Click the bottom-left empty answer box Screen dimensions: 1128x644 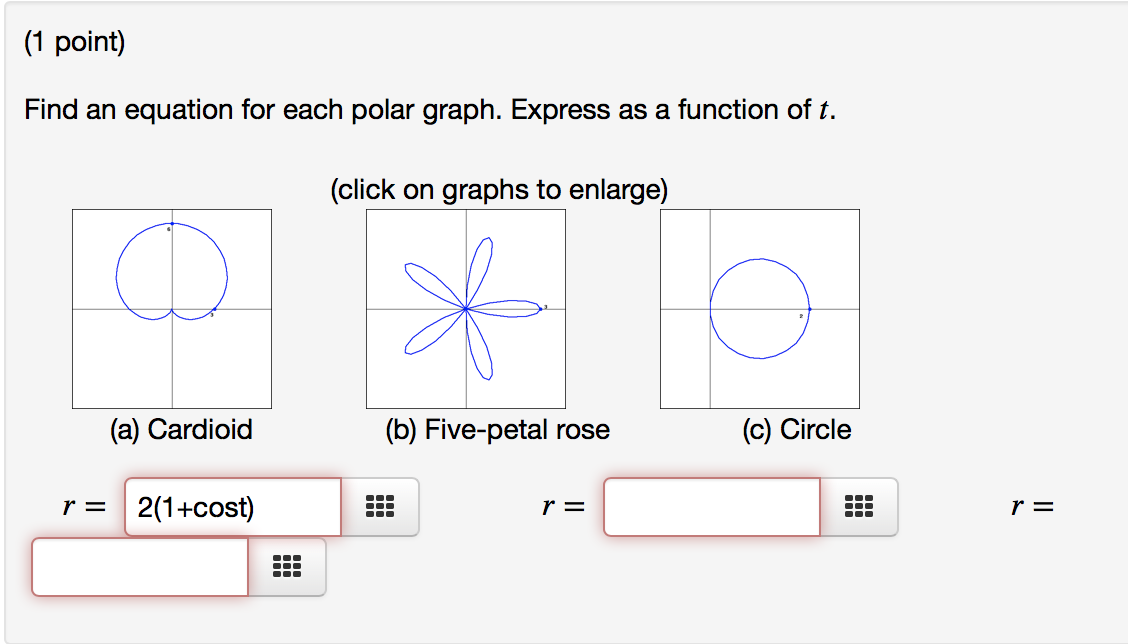tap(139, 567)
